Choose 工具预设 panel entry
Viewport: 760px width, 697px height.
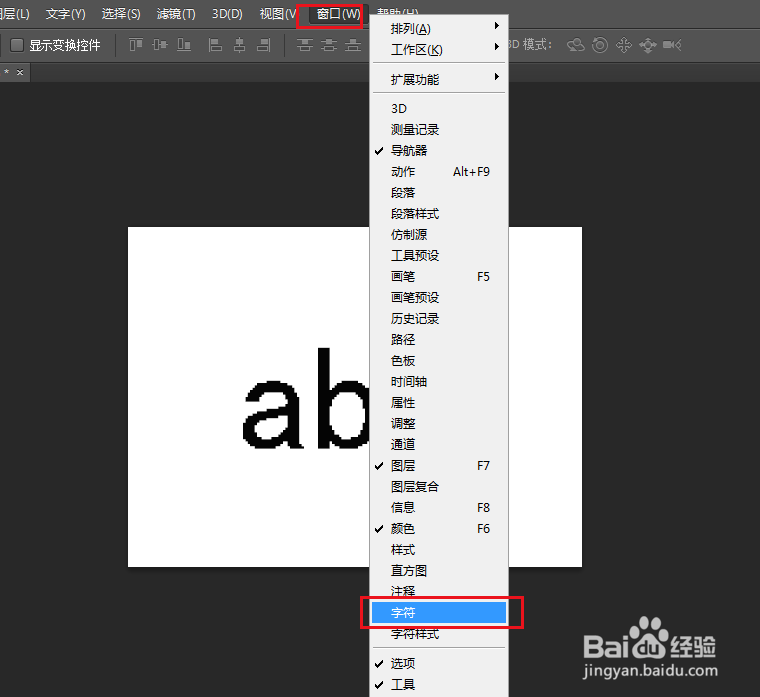tap(439, 255)
